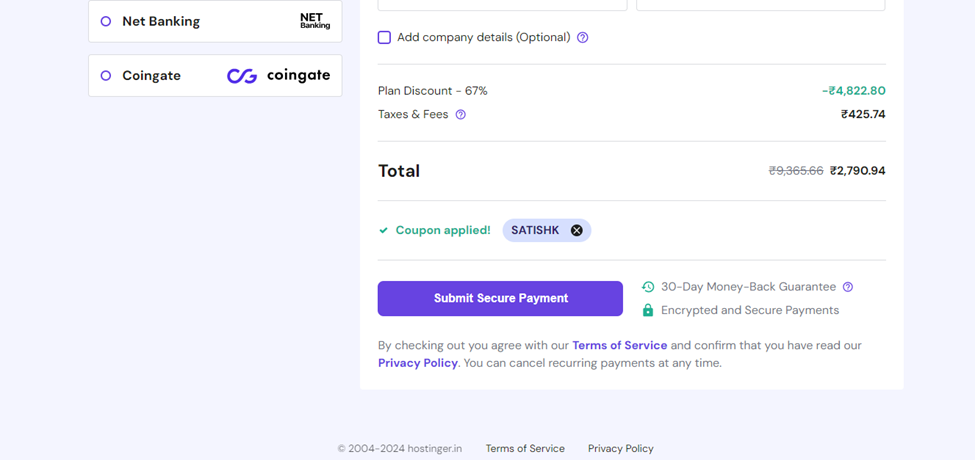Select the Net Banking radio button
Screen dimensions: 975x460
(x=106, y=21)
